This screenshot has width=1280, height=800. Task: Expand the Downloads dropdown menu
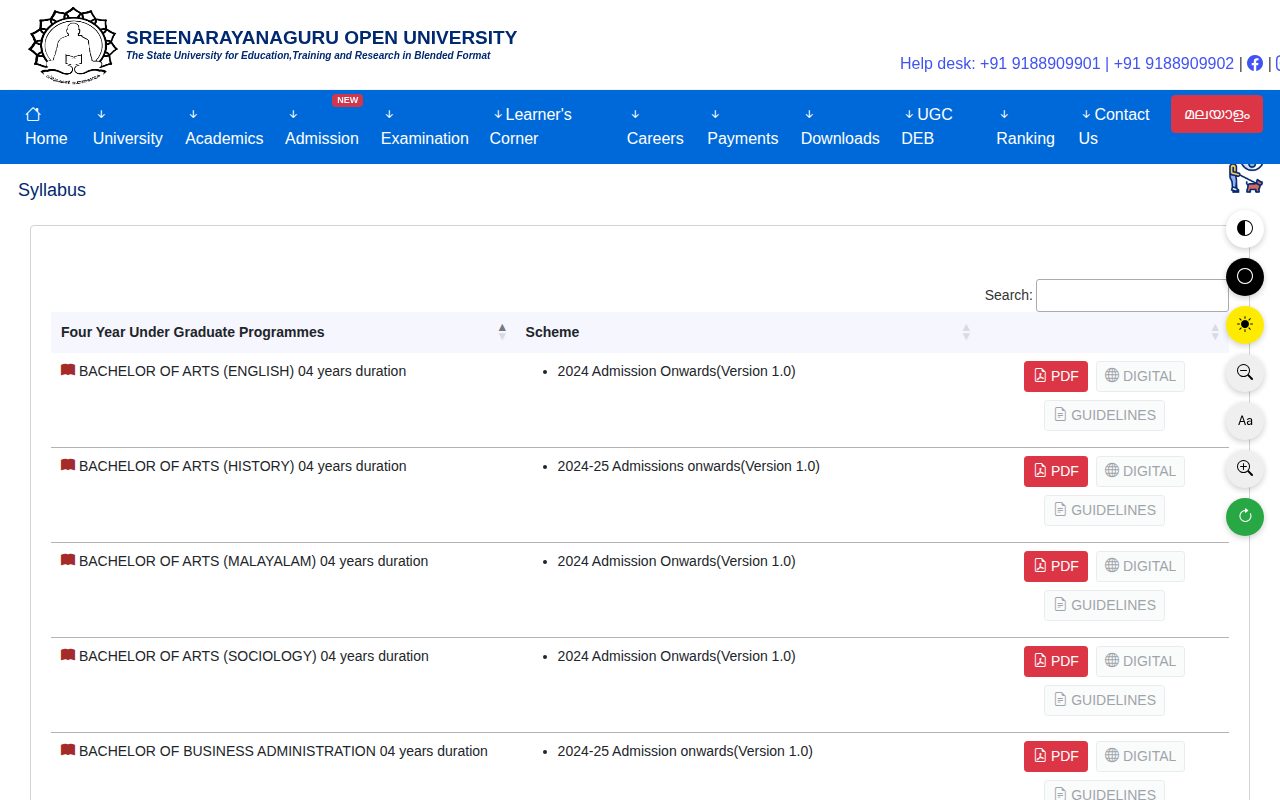pyautogui.click(x=840, y=127)
